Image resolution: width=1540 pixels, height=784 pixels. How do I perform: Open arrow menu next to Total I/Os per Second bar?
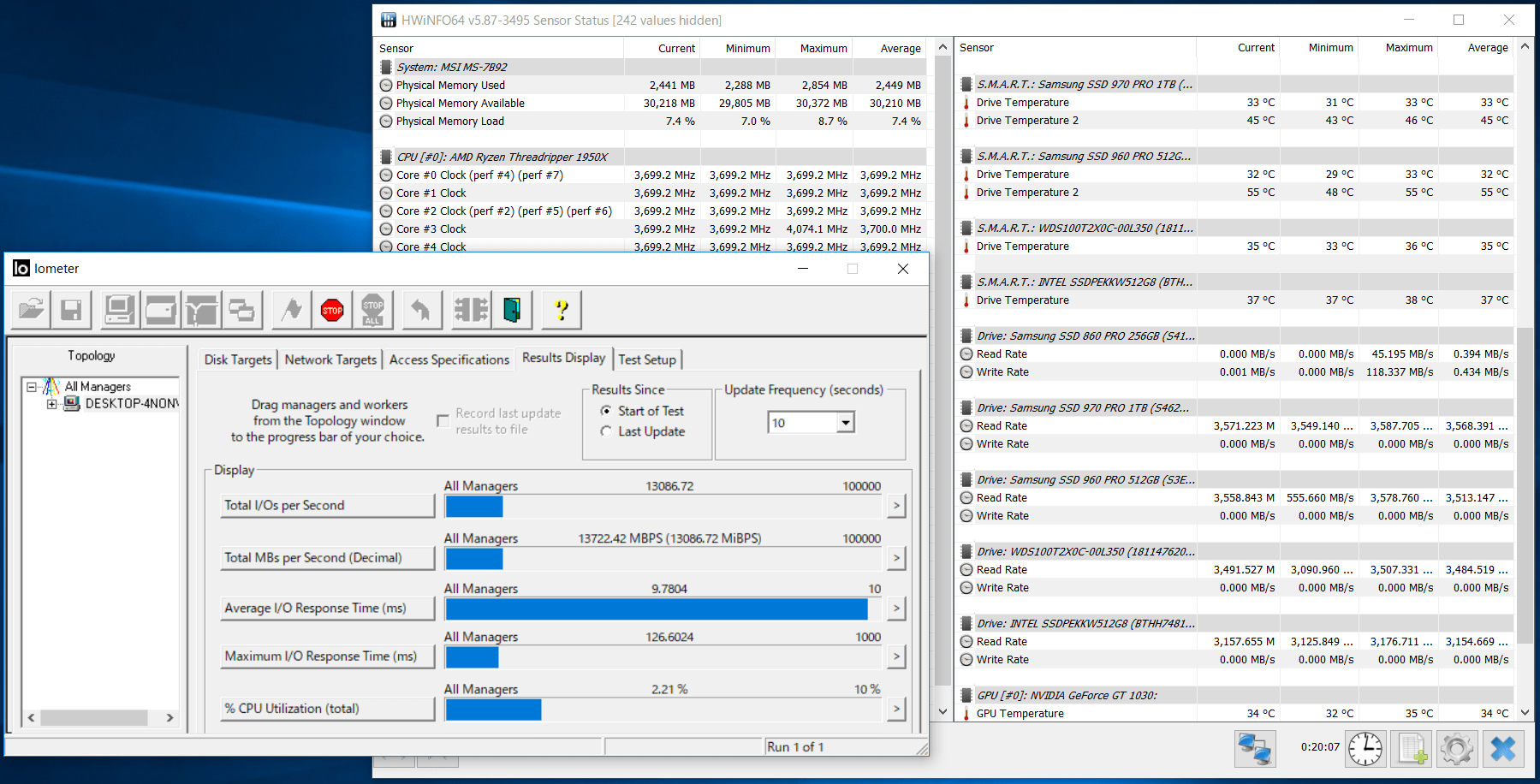point(896,506)
